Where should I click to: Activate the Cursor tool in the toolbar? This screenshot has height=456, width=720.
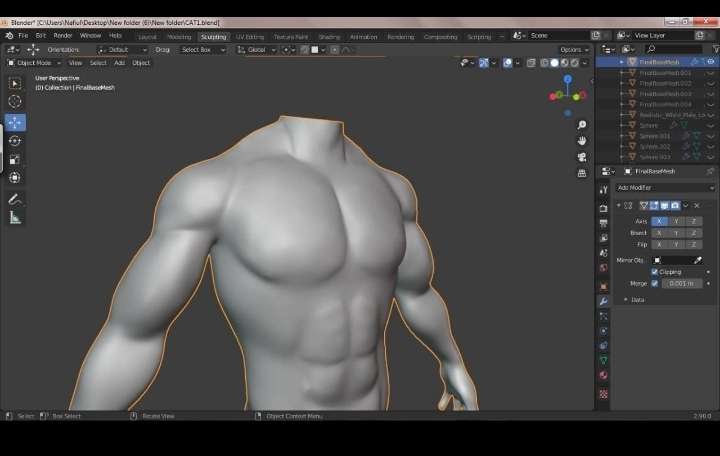[x=15, y=101]
